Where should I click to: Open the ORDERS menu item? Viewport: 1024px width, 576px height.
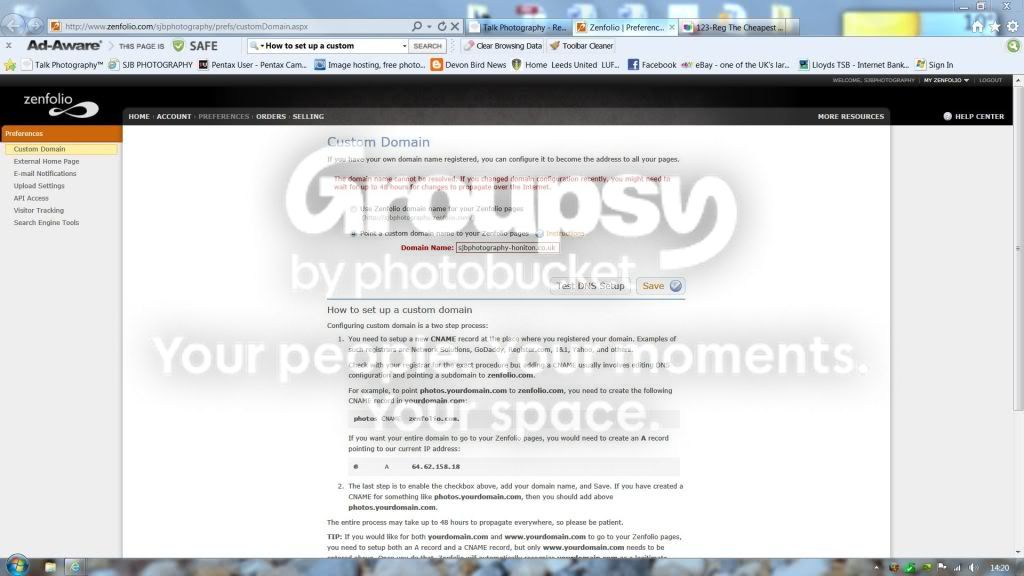tap(271, 116)
